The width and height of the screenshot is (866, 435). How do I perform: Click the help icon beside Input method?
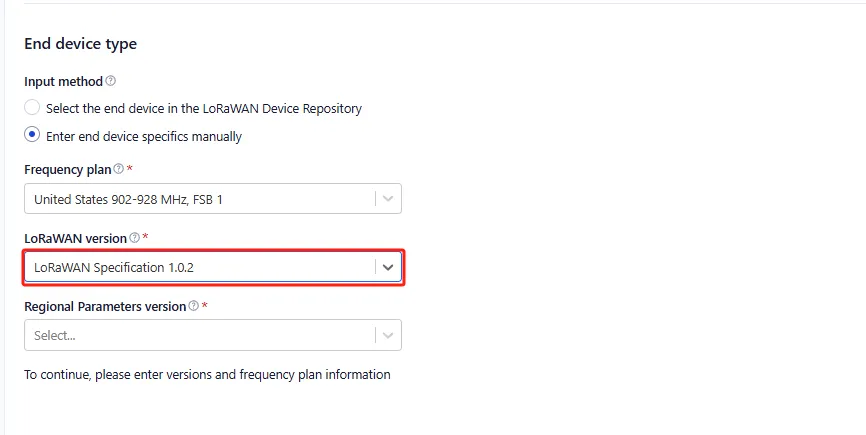[x=111, y=81]
